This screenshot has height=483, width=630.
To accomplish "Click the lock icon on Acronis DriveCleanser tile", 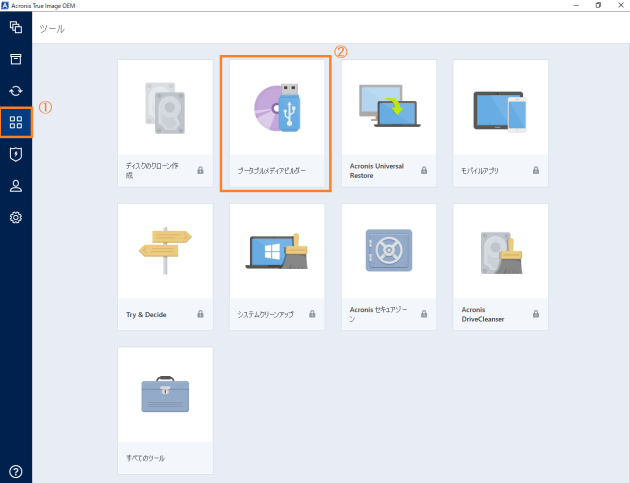I will tap(536, 314).
